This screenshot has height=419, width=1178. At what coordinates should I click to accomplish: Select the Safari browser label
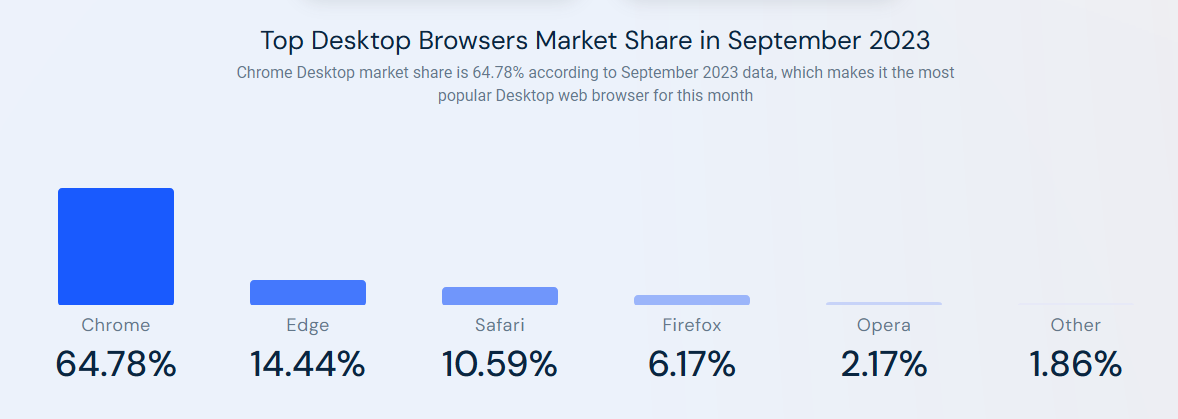coord(500,325)
